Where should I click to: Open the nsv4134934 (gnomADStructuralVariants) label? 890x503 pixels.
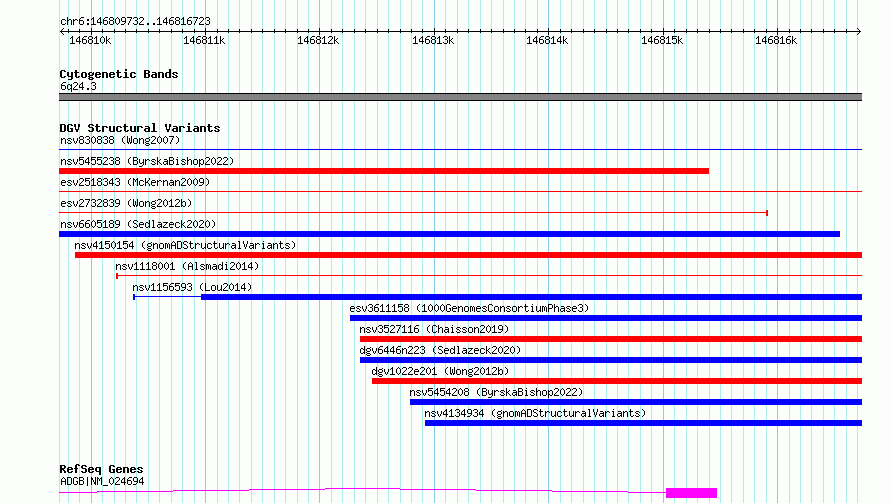click(535, 413)
